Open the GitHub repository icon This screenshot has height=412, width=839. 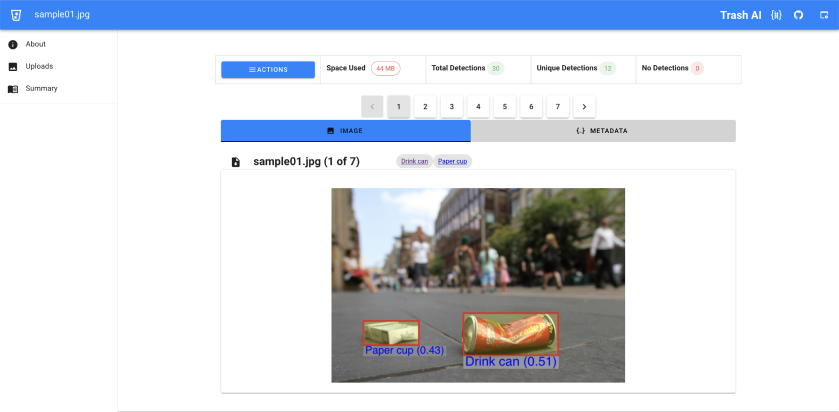(x=798, y=15)
